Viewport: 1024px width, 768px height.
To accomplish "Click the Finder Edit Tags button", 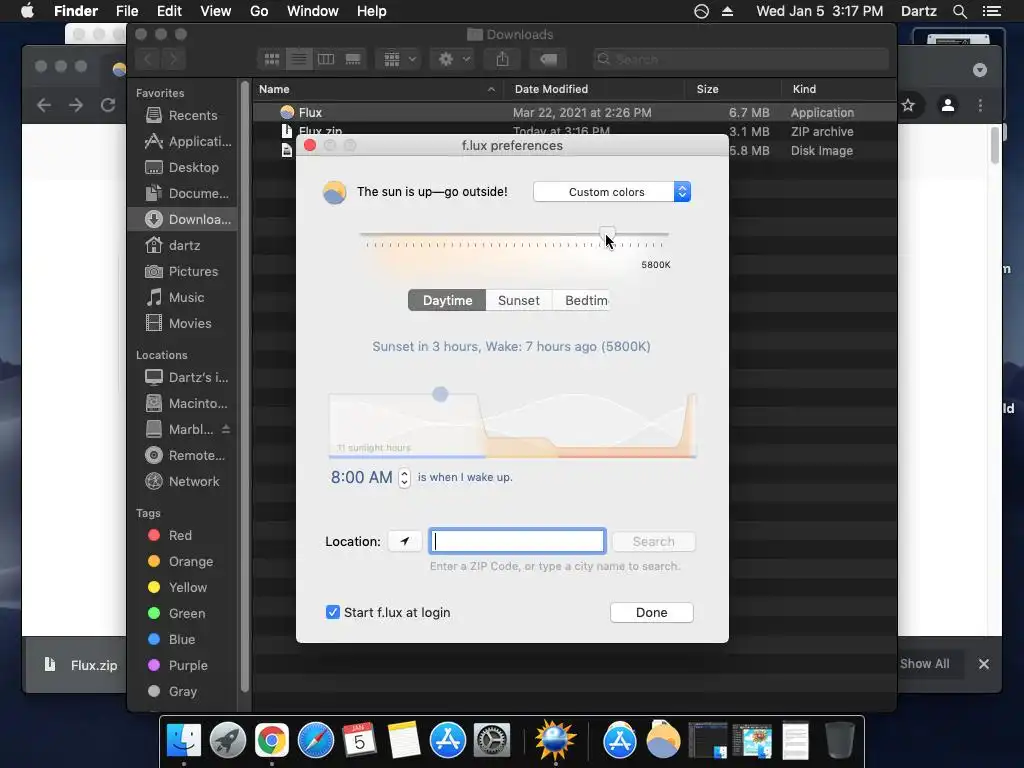I will [x=548, y=59].
